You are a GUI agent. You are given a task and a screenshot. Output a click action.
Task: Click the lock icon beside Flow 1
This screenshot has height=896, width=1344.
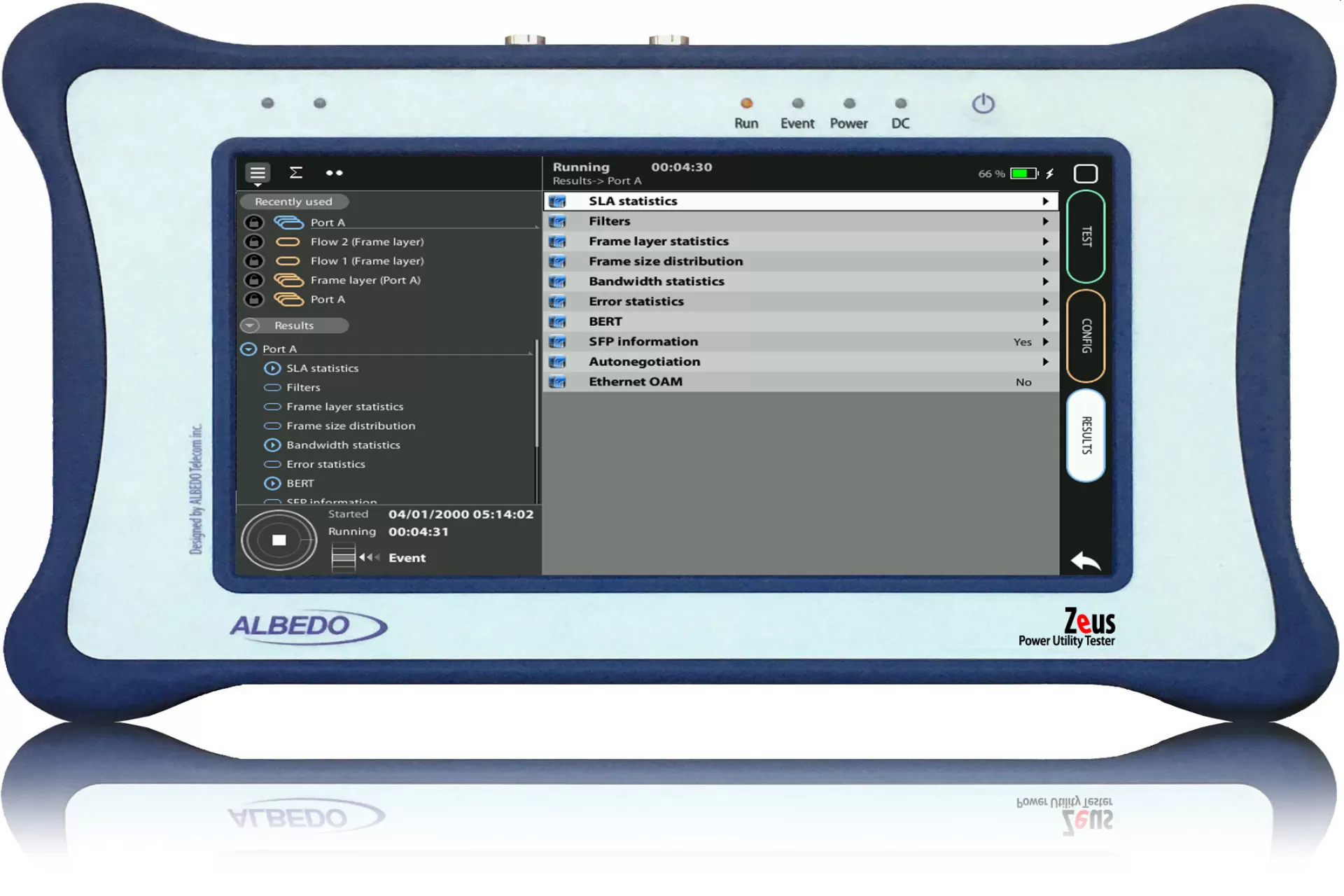pos(253,260)
